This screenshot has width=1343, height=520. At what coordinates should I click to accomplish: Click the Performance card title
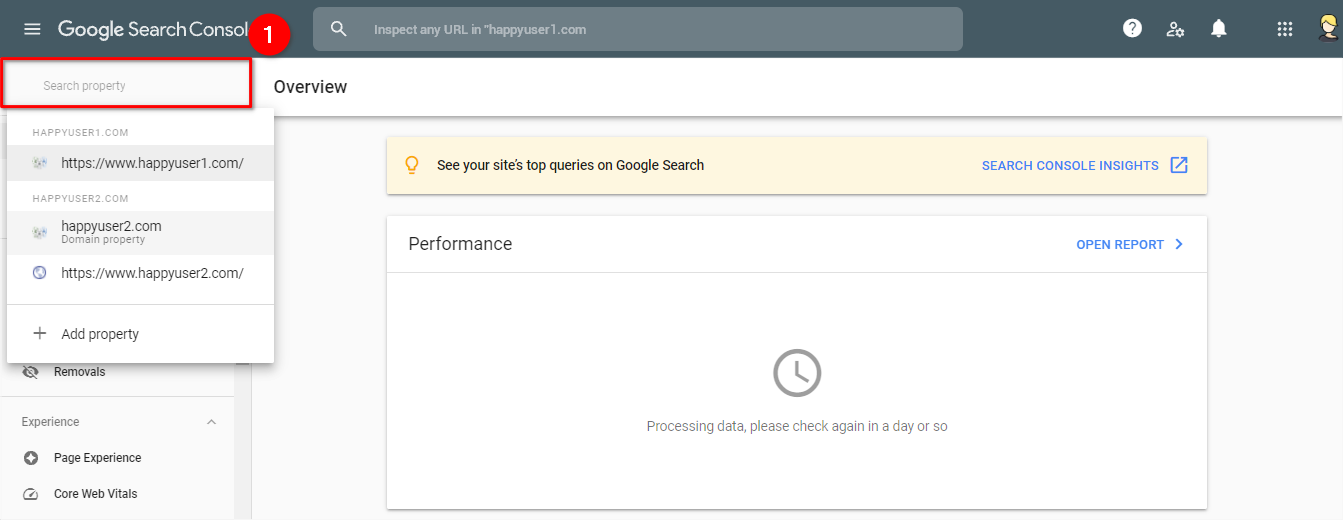[460, 244]
